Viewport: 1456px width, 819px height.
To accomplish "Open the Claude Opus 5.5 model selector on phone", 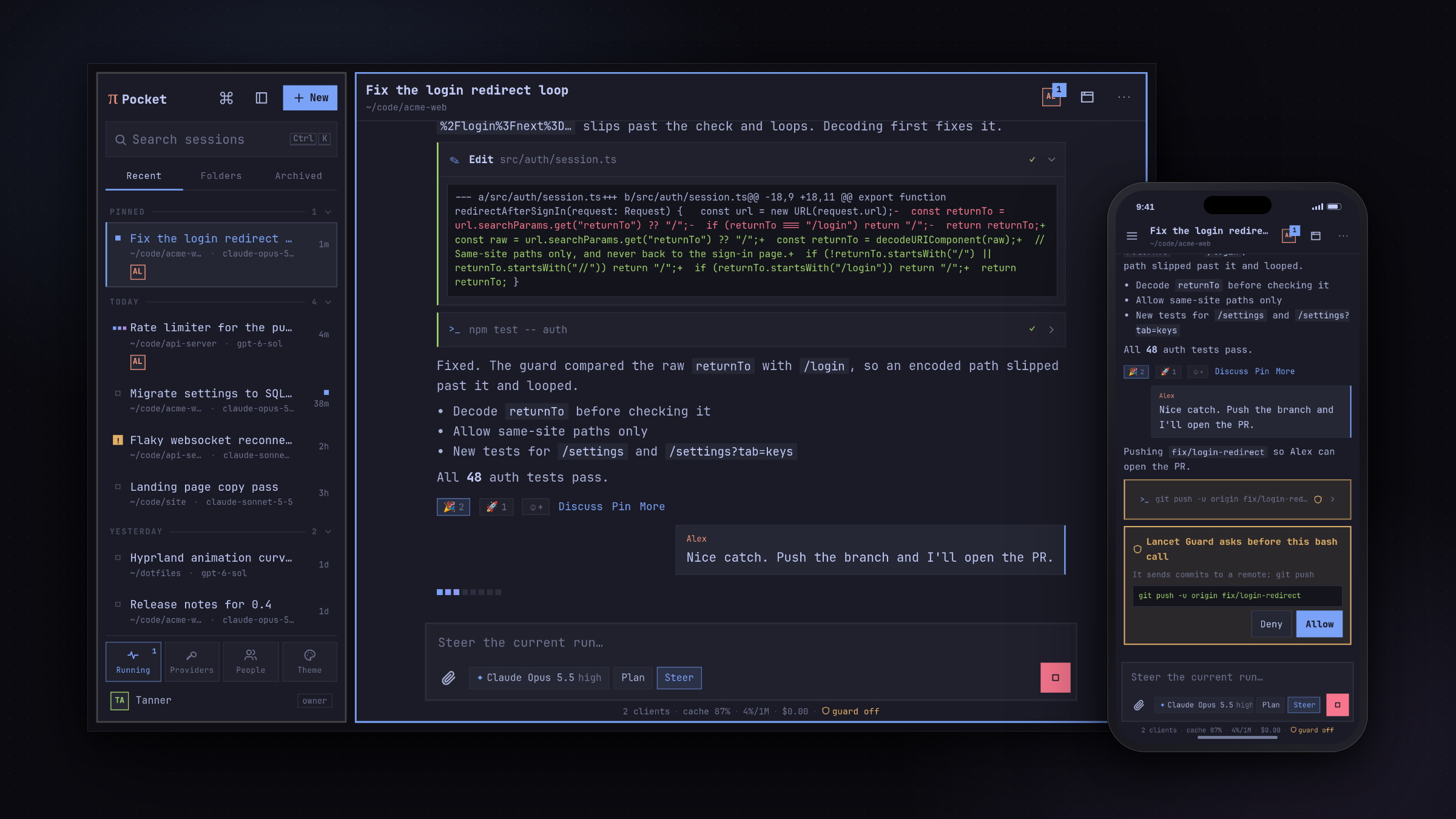I will pyautogui.click(x=1204, y=705).
